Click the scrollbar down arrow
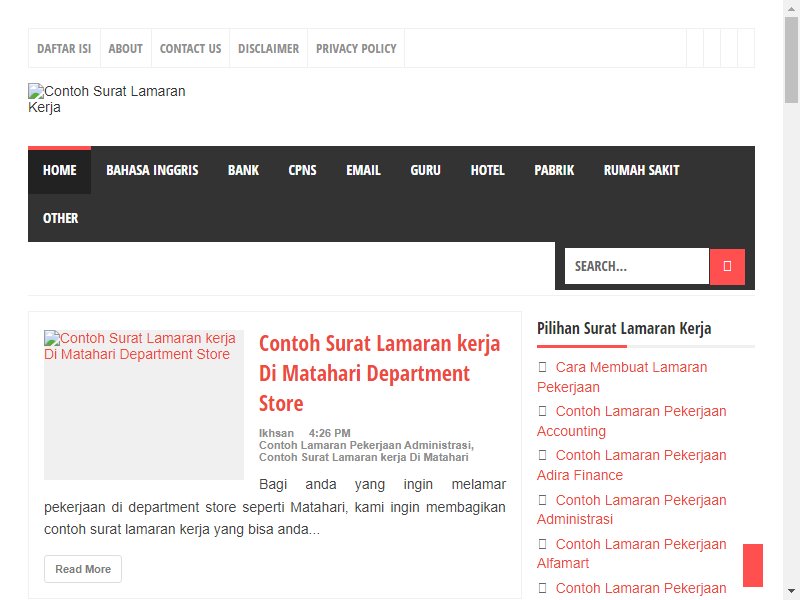The width and height of the screenshot is (800, 600). (x=791, y=592)
